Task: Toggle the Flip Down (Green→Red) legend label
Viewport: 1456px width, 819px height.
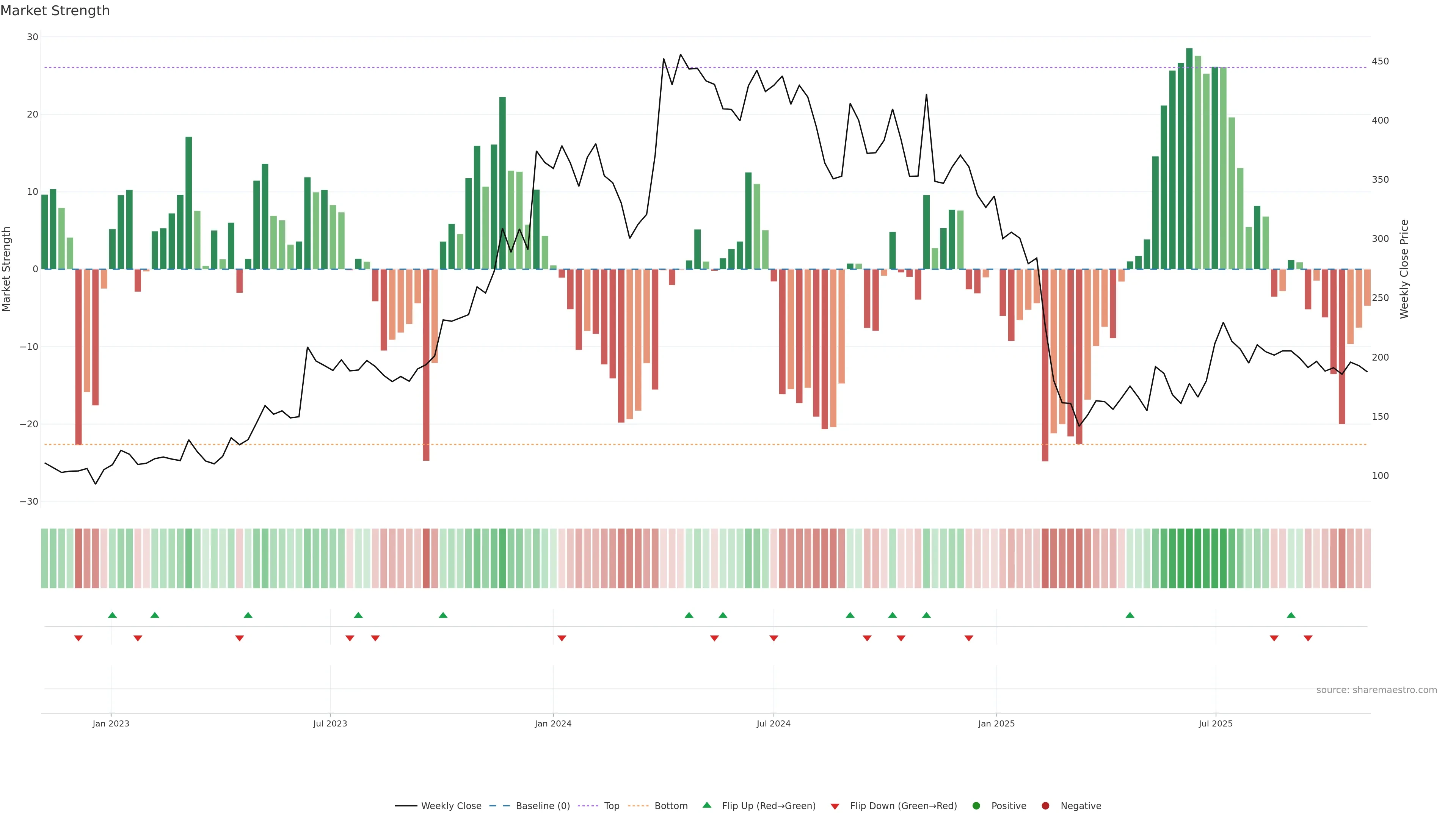Action: [x=903, y=805]
